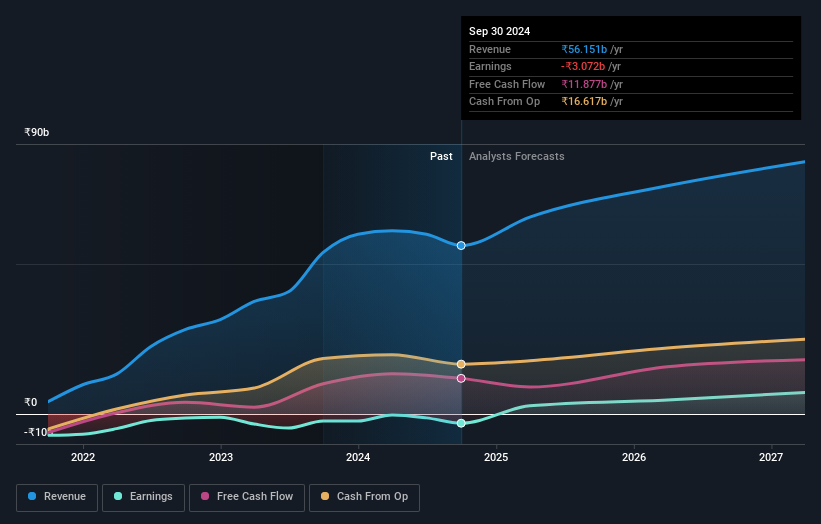The width and height of the screenshot is (821, 524).
Task: Click the 'Past' region label
Action: [x=441, y=156]
